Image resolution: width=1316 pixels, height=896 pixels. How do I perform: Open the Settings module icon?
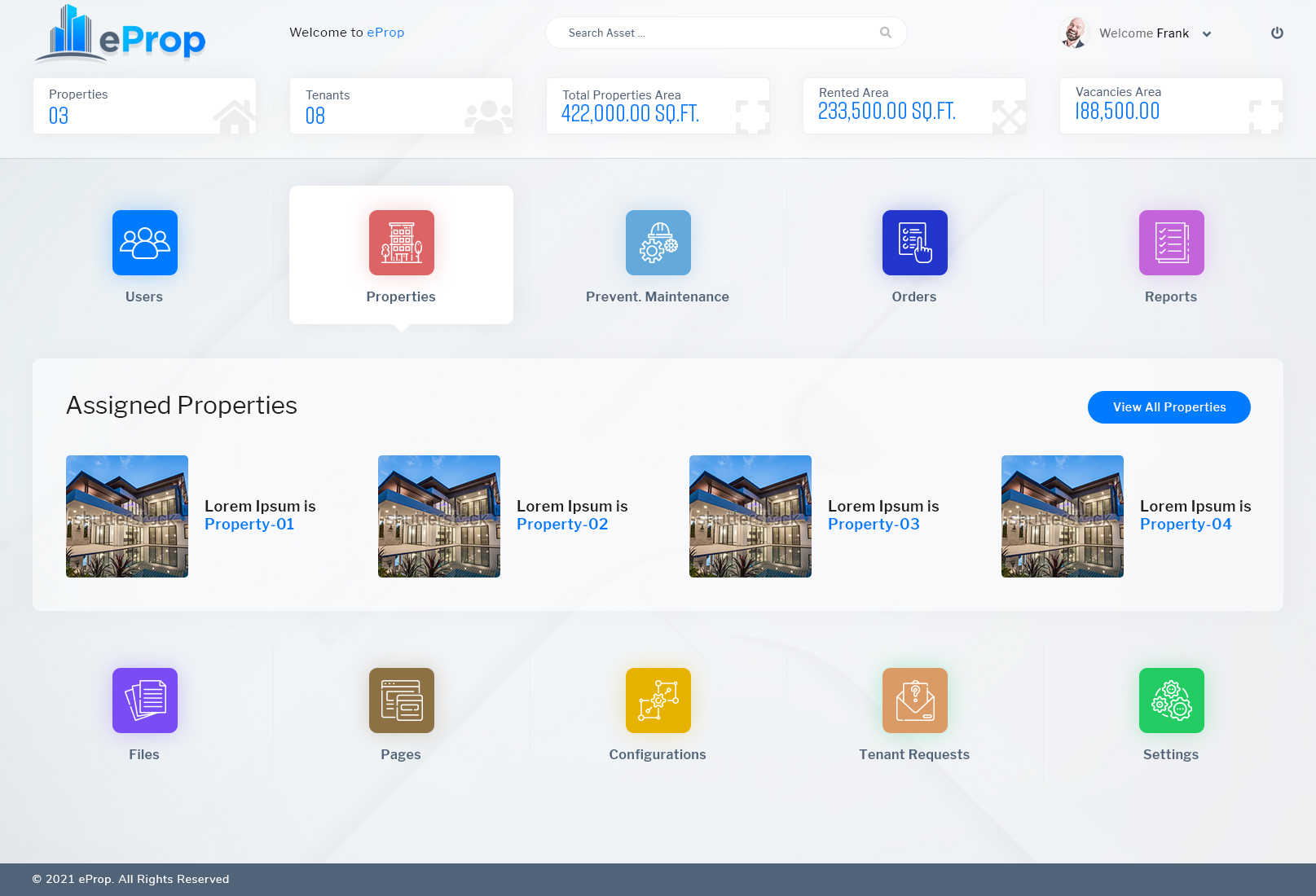coord(1171,700)
